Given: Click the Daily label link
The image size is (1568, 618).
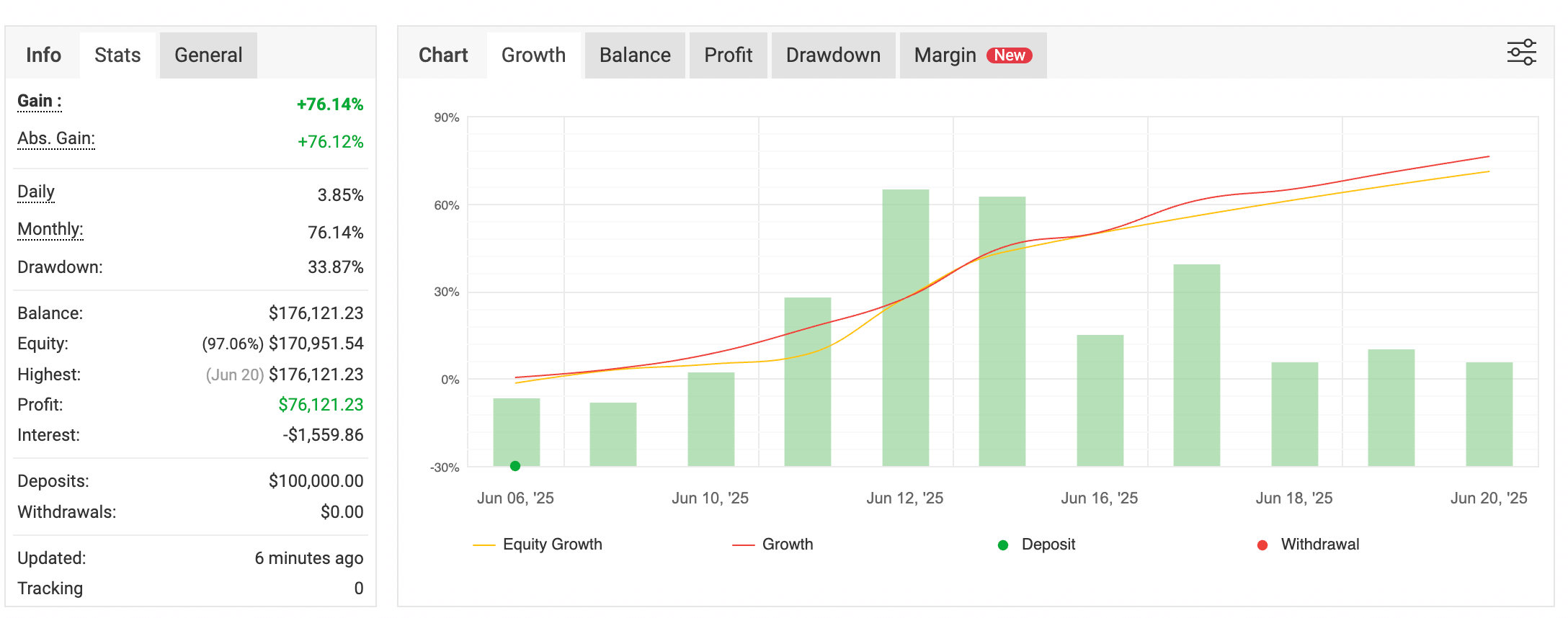Looking at the screenshot, I should [36, 192].
